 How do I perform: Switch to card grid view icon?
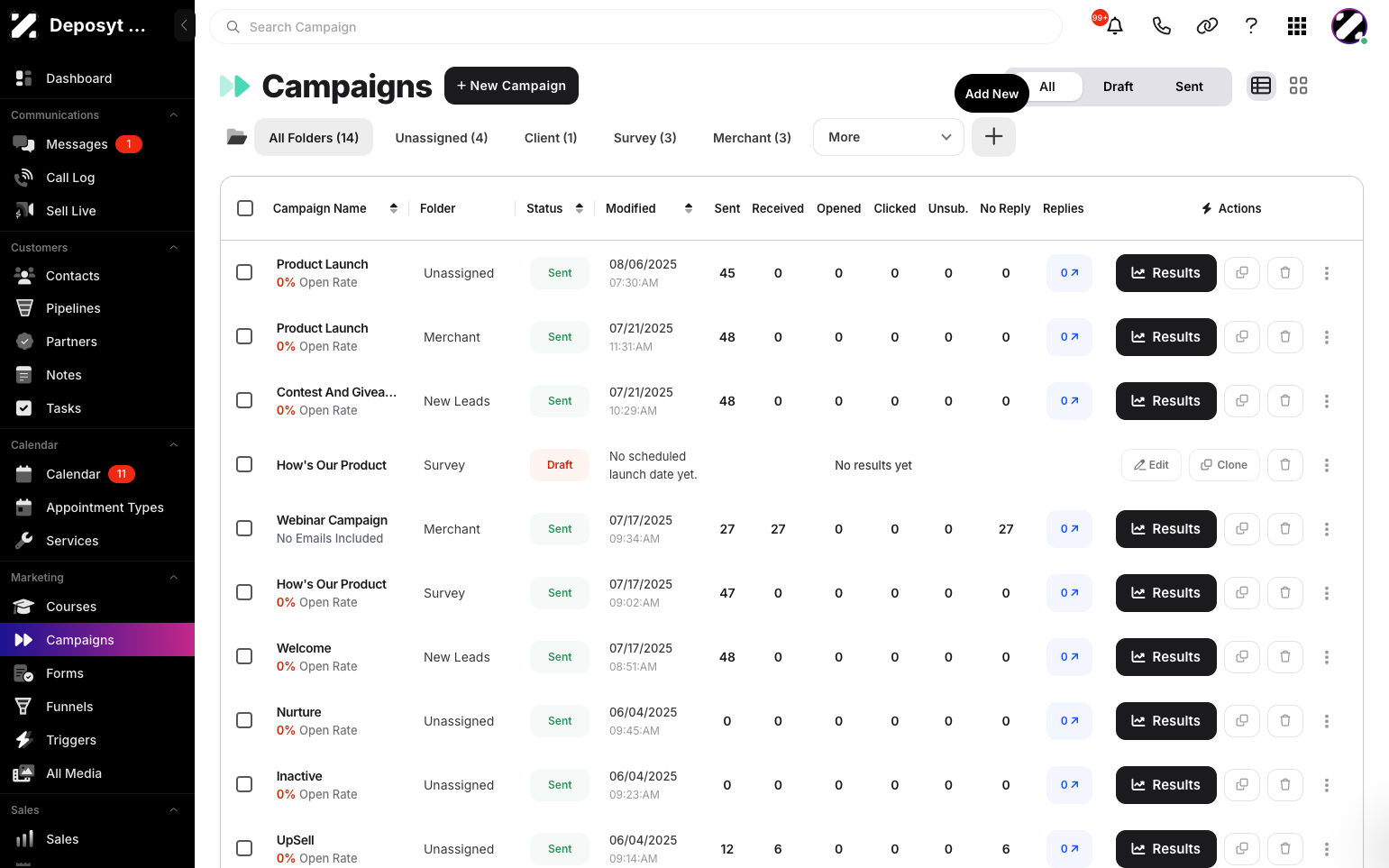point(1298,86)
